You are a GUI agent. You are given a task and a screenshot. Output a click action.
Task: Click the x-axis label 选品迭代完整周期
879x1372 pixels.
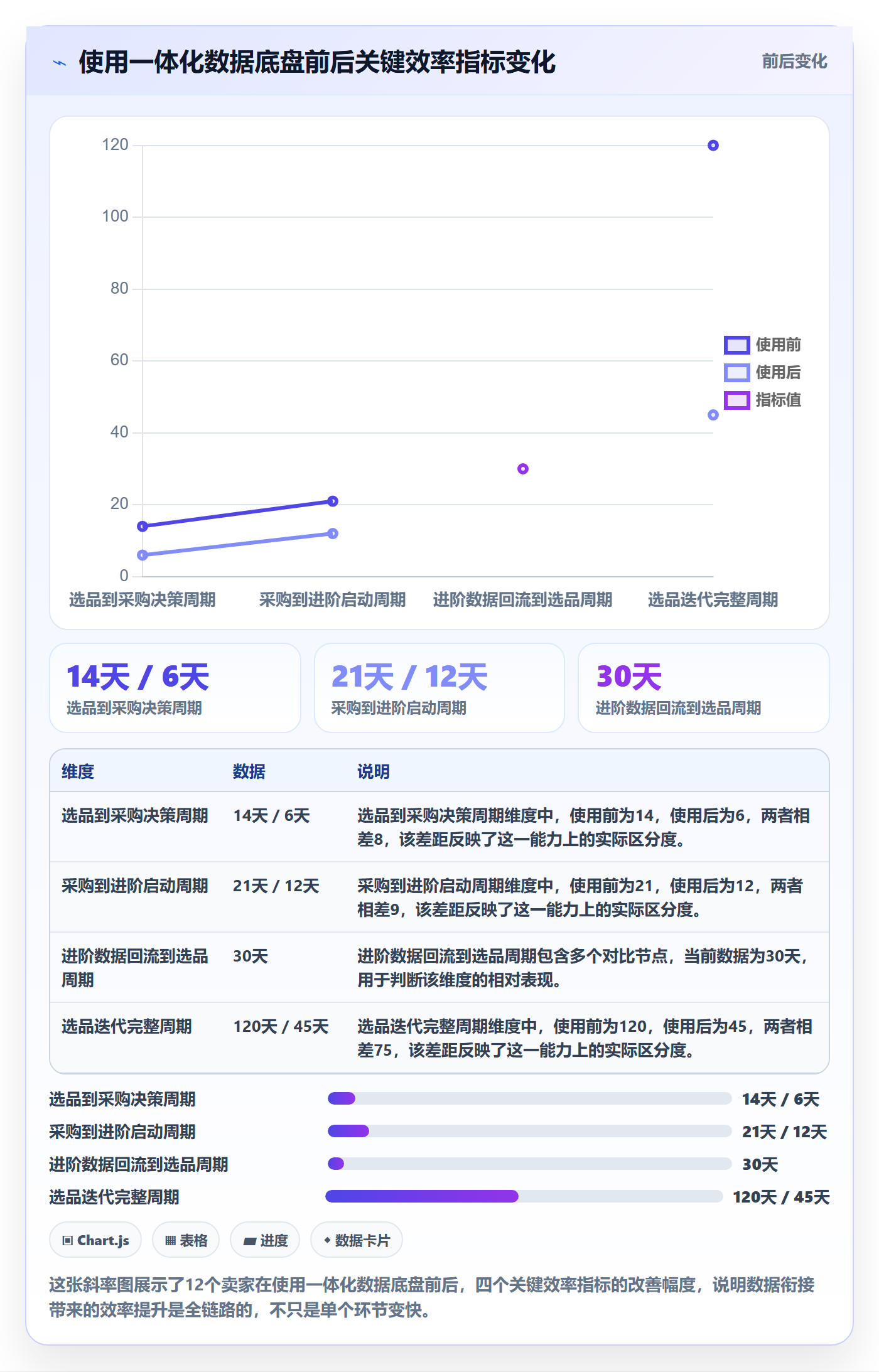tap(713, 599)
